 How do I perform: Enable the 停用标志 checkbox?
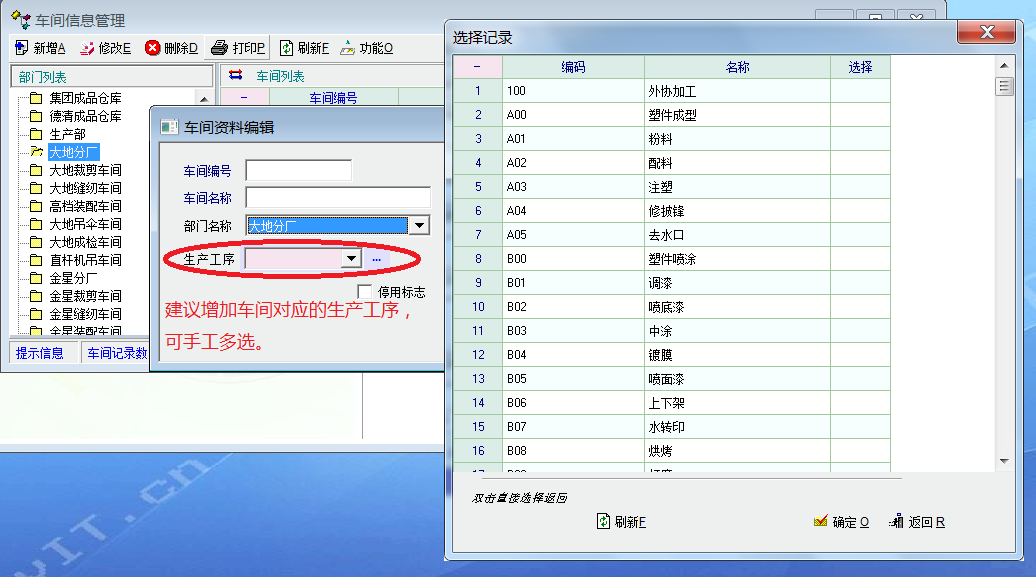coord(365,291)
